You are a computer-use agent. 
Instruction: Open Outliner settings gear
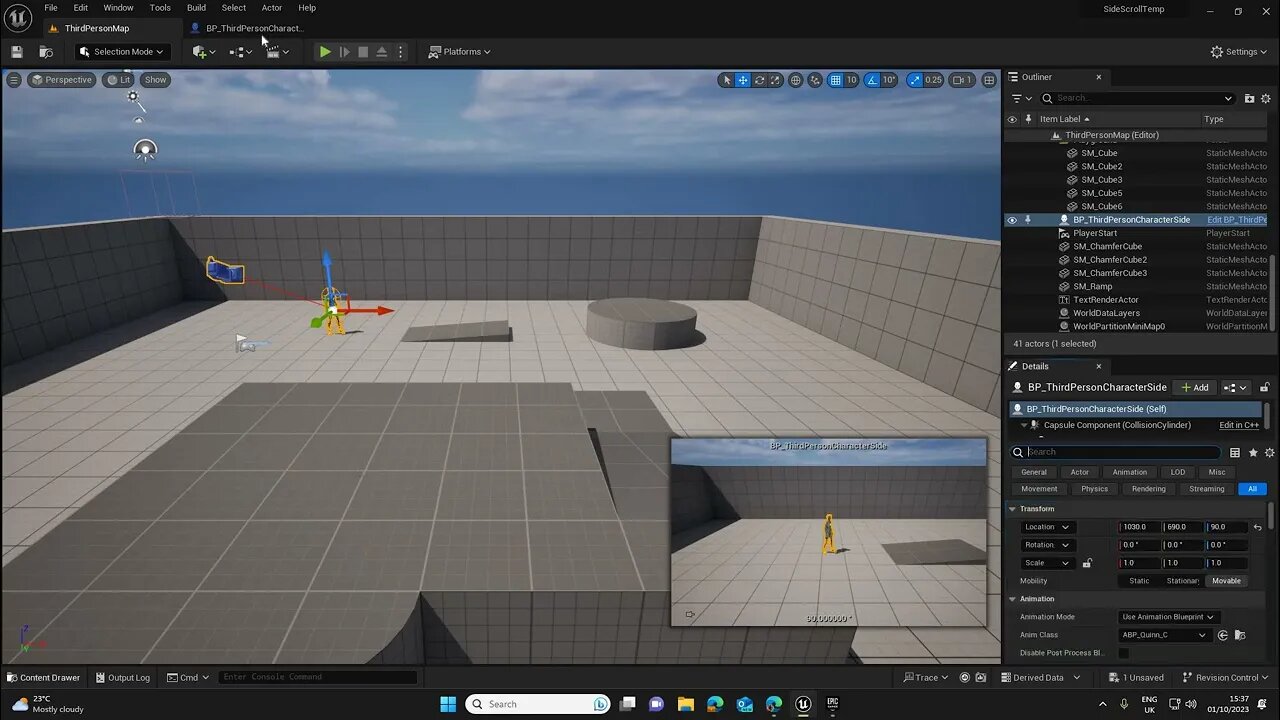tap(1268, 98)
